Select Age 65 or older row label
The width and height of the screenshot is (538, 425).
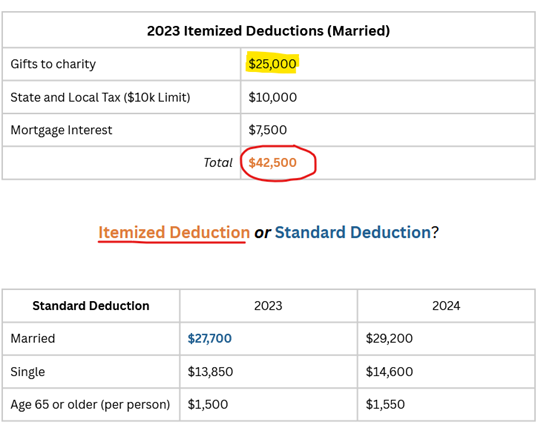click(x=90, y=405)
